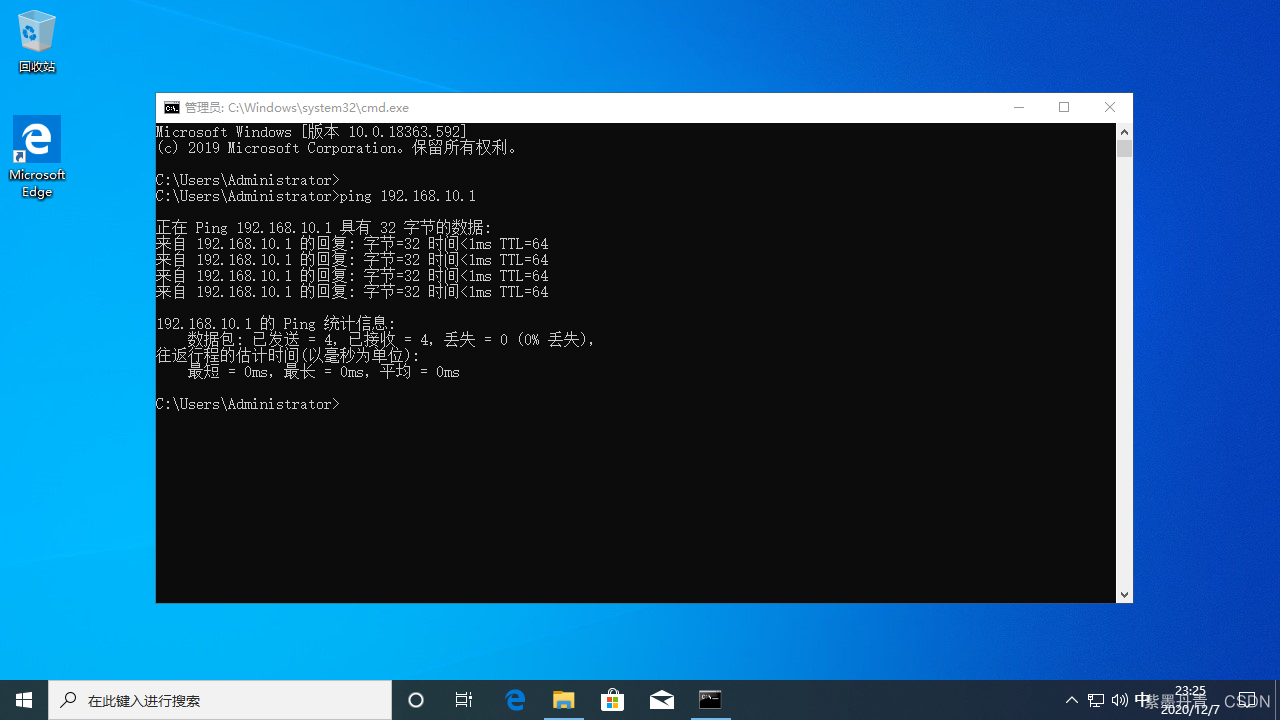Select the cmd icon on the taskbar
1280x720 pixels.
tap(710, 700)
